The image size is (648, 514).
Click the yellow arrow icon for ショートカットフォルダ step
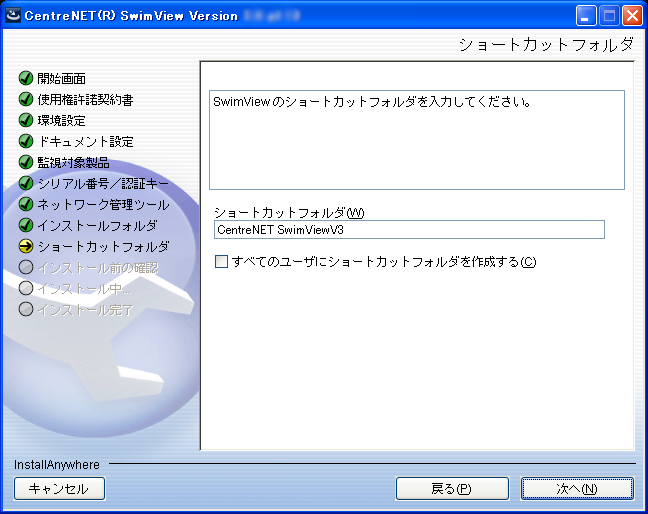click(x=26, y=246)
